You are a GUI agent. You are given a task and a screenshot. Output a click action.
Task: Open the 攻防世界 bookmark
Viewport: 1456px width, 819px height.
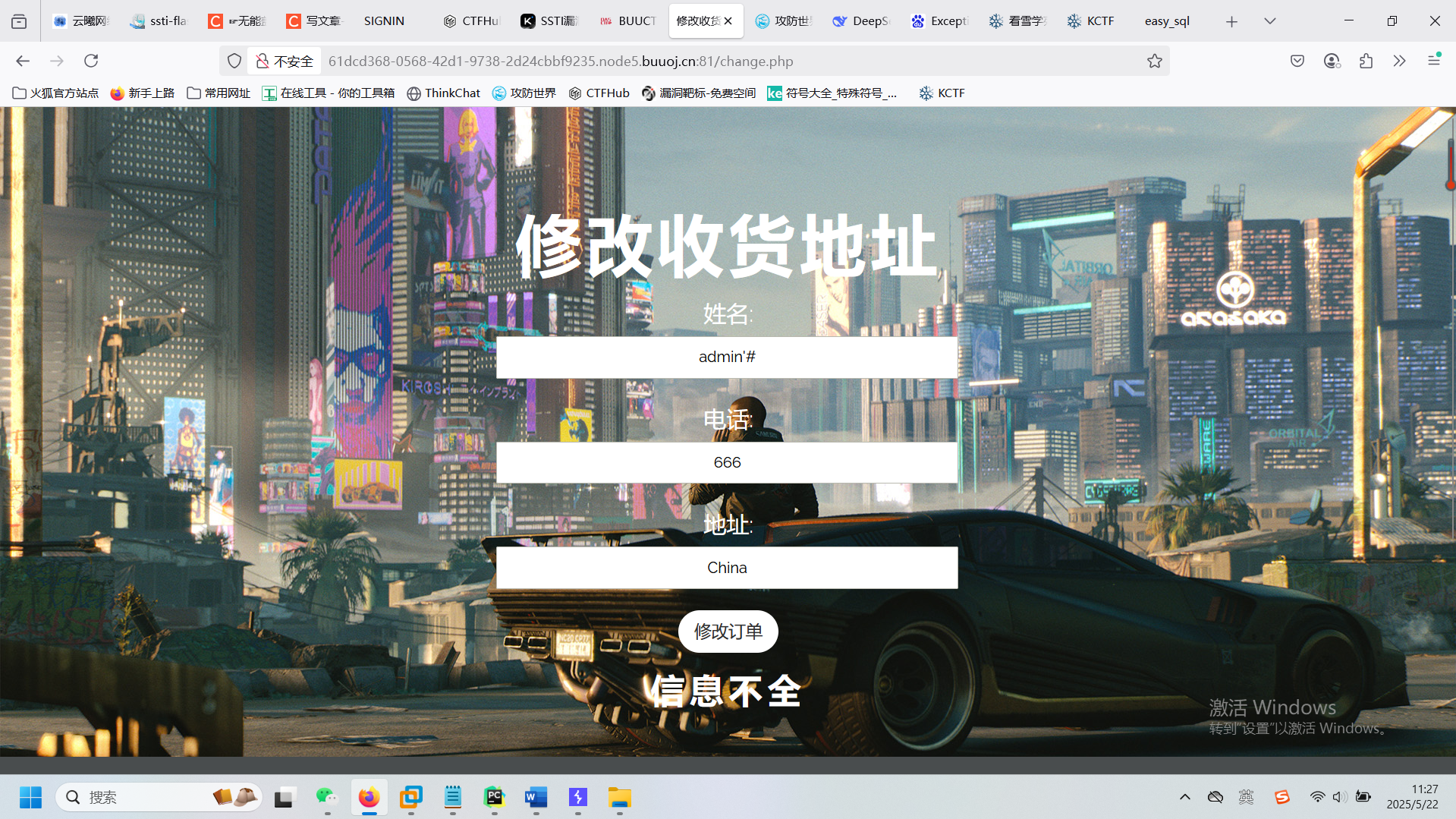tap(524, 93)
